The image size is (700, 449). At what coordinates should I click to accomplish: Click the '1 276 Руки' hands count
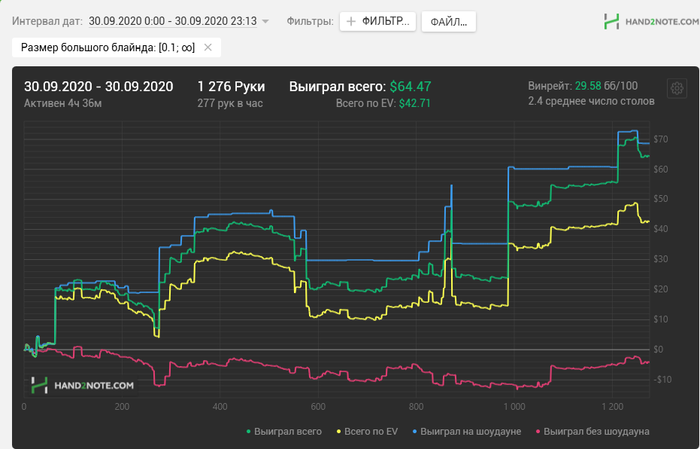pyautogui.click(x=231, y=87)
